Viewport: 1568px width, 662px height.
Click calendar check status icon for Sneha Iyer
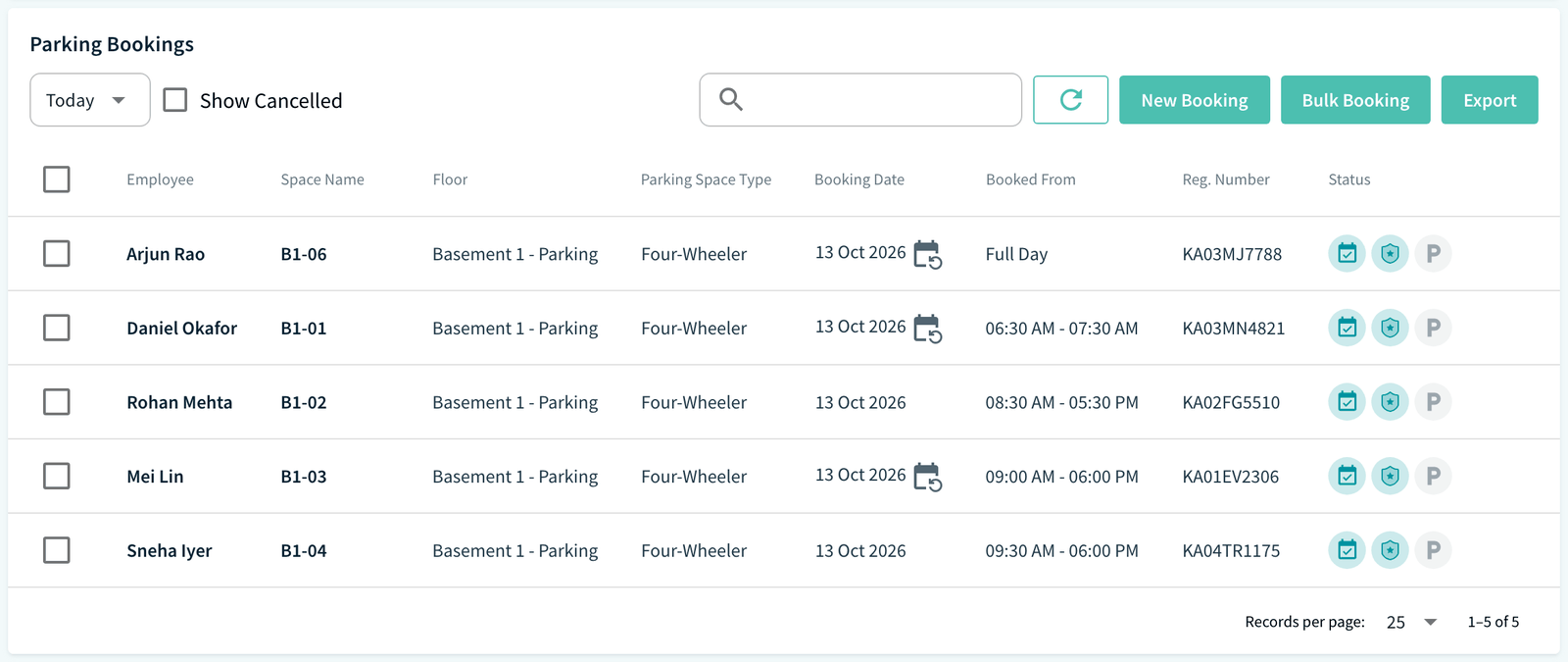coord(1347,550)
